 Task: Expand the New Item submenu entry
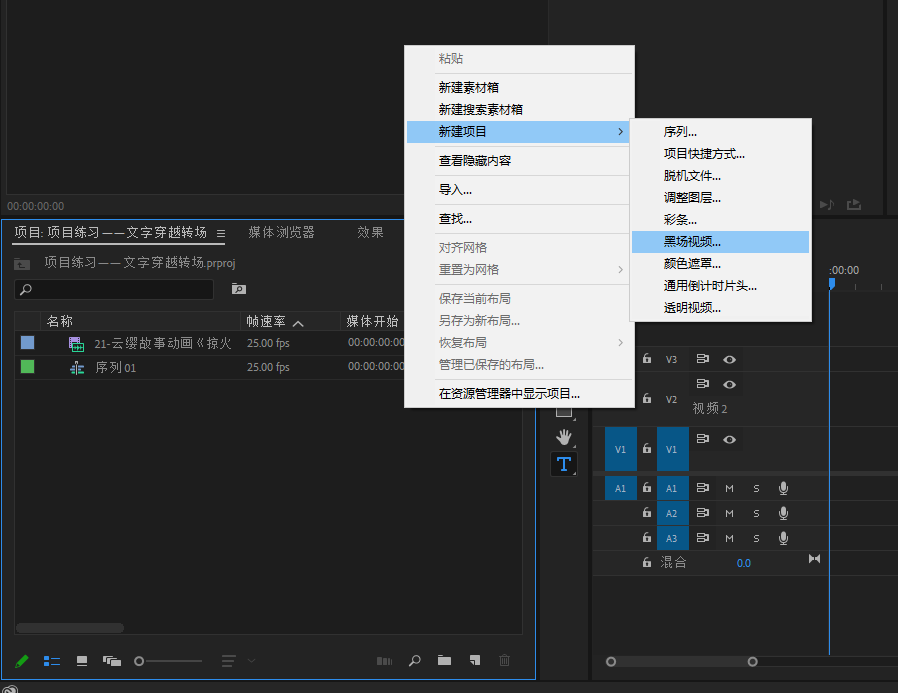coord(520,131)
